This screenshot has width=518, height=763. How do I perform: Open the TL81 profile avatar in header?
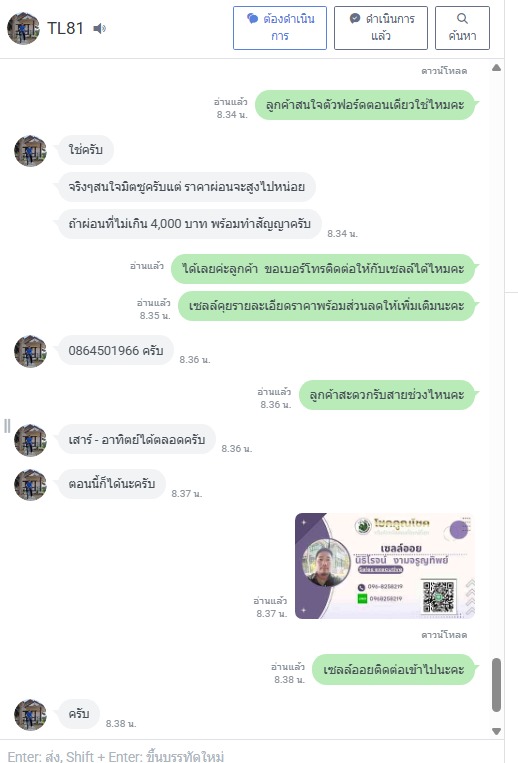point(23,28)
